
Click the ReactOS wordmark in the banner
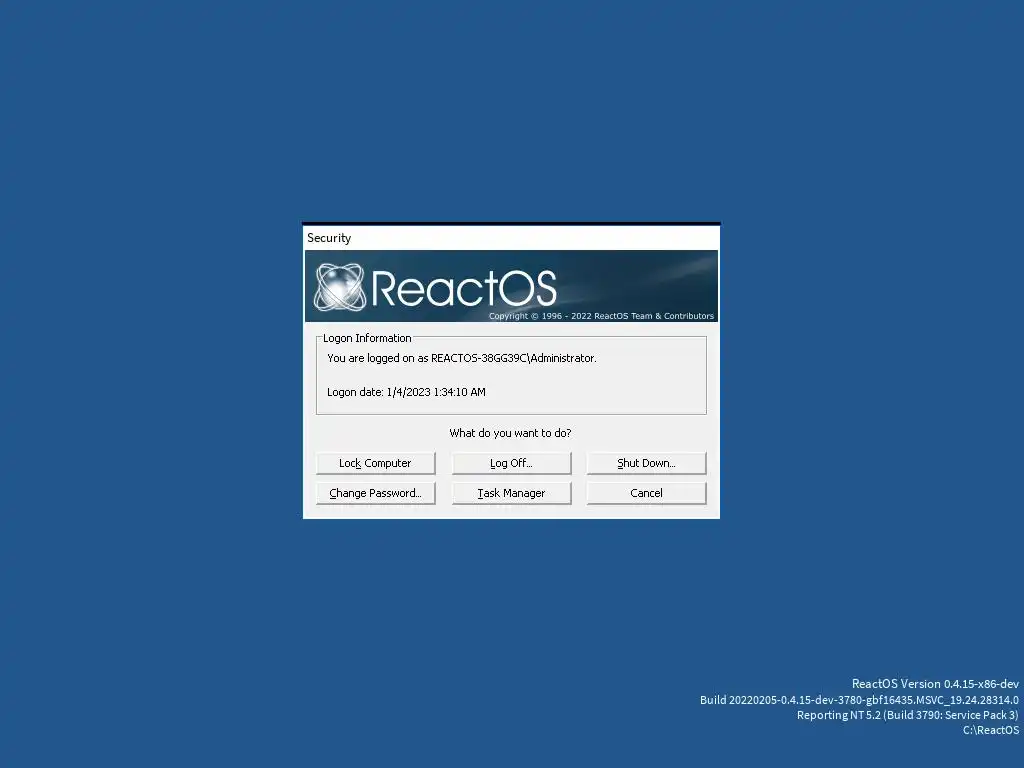tap(464, 288)
